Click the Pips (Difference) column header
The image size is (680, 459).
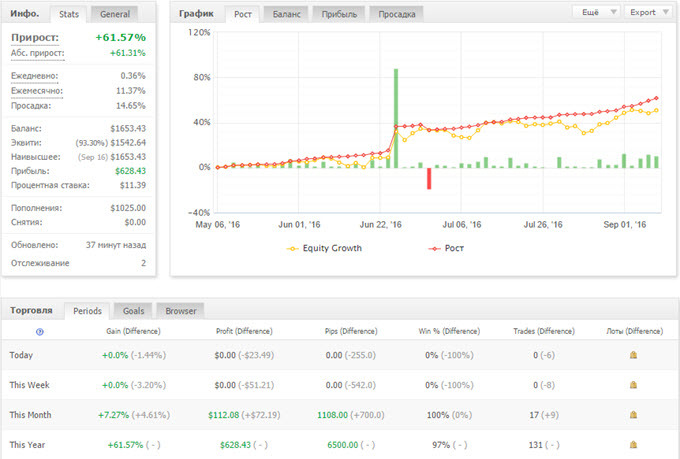point(351,331)
